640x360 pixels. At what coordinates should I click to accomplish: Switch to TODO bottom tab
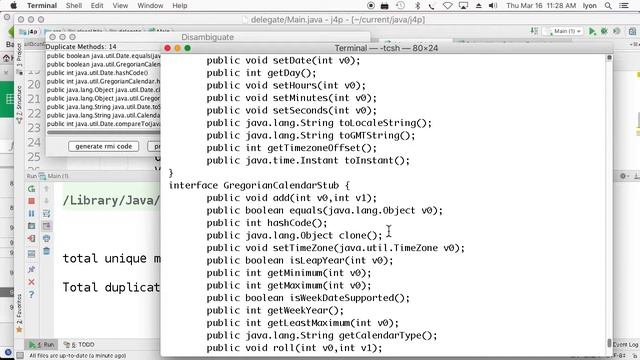tap(79, 344)
